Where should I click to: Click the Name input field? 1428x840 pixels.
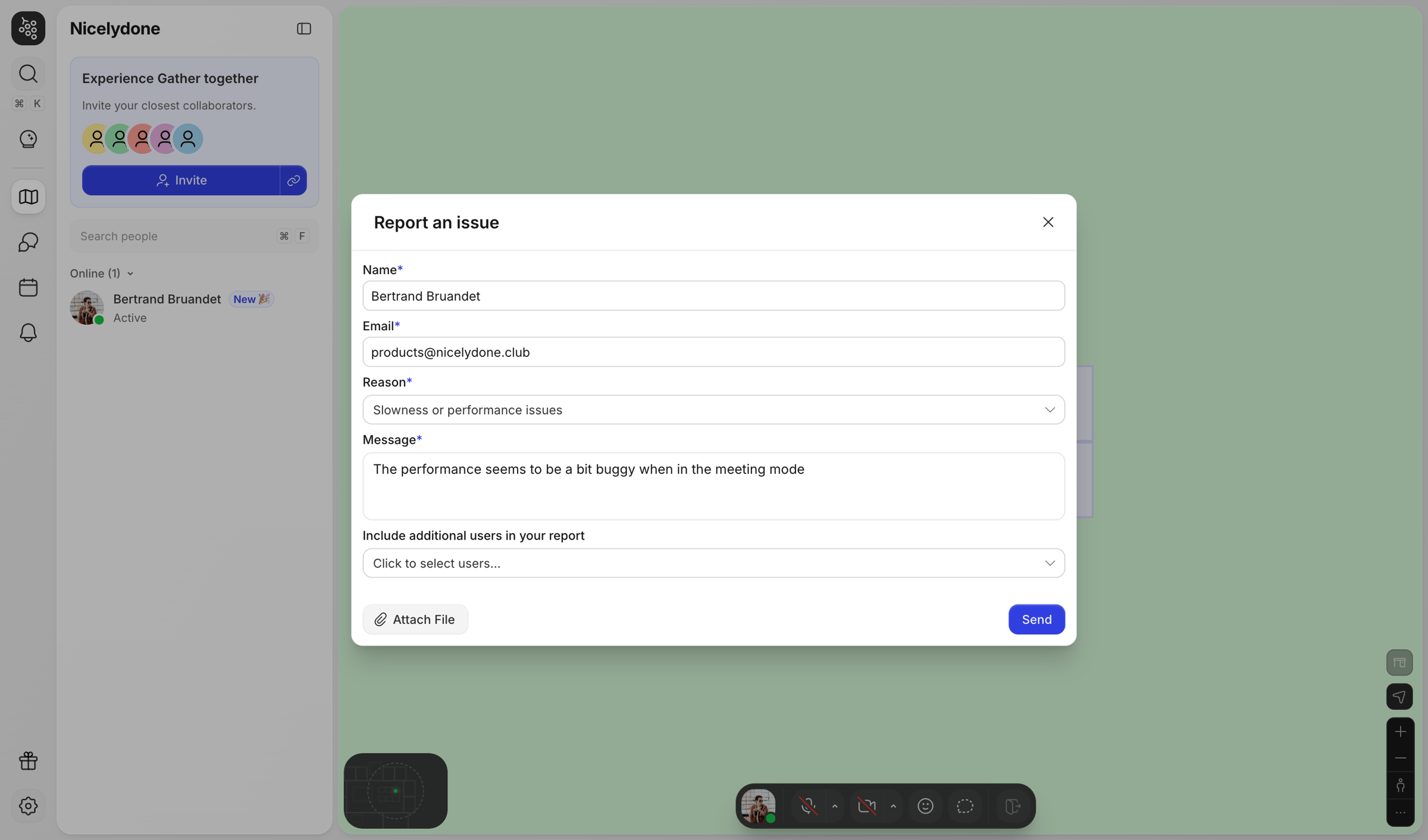pyautogui.click(x=713, y=296)
